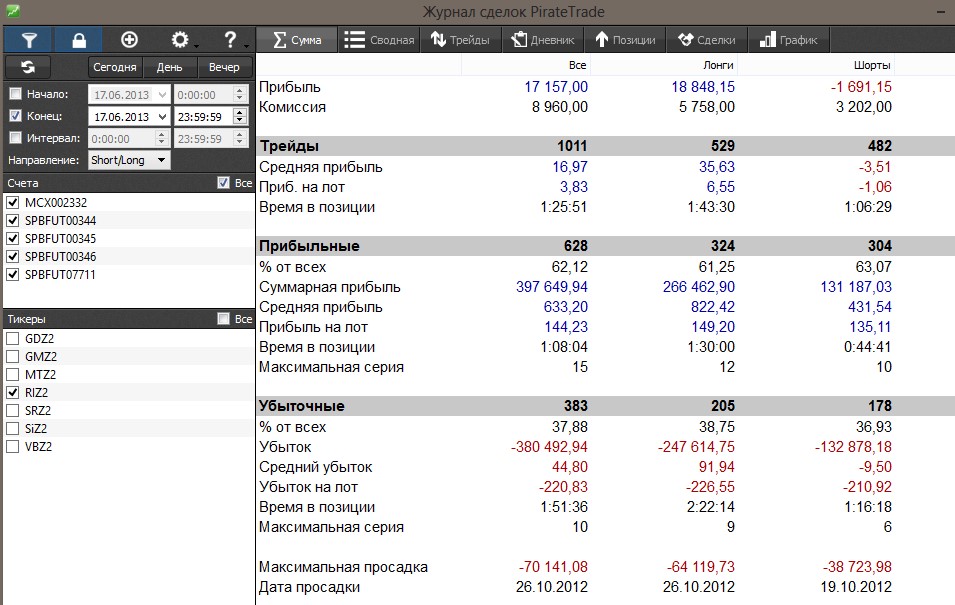Open the График chart tab

[787, 40]
